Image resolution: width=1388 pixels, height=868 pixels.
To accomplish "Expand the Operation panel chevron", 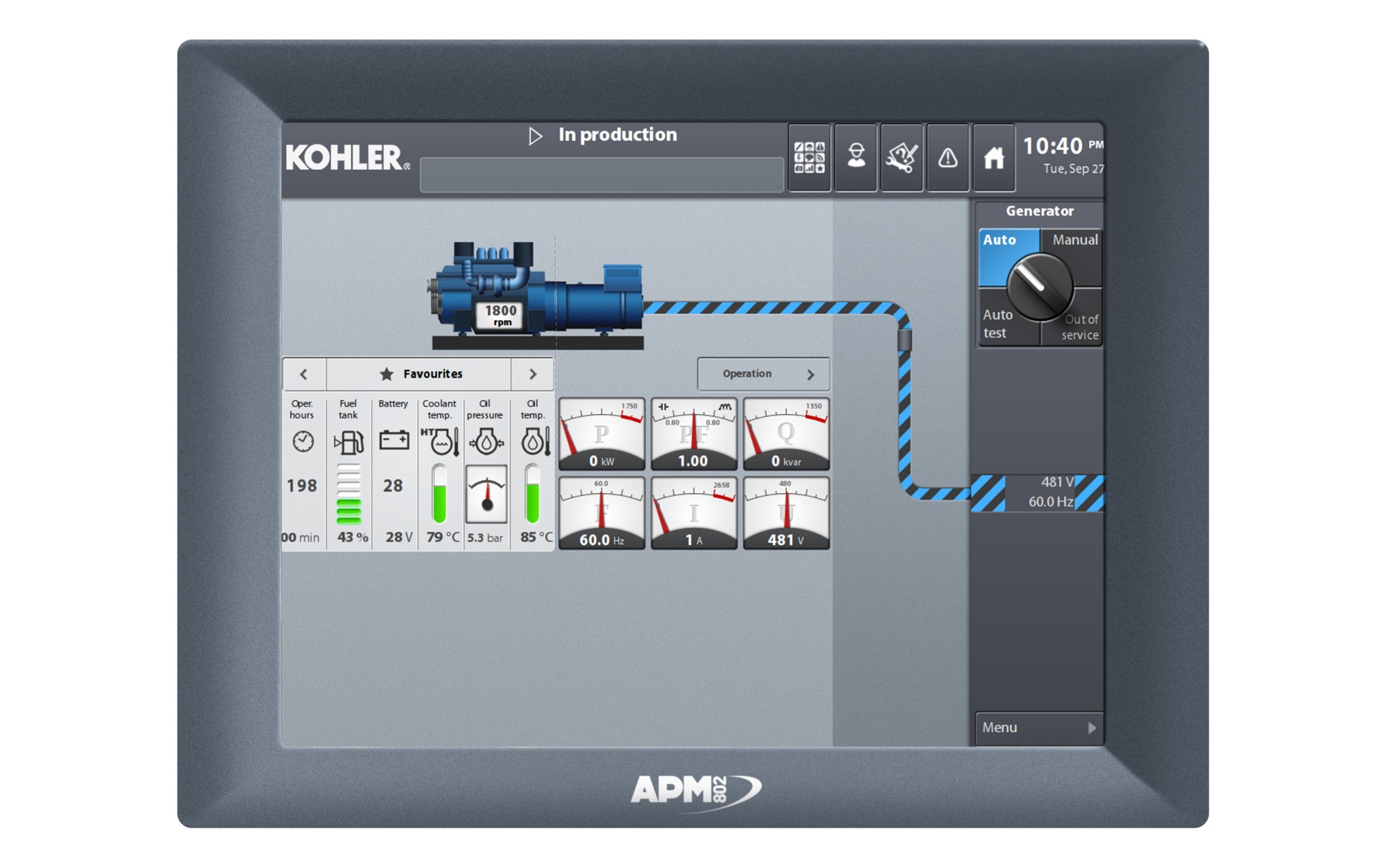I will click(811, 374).
